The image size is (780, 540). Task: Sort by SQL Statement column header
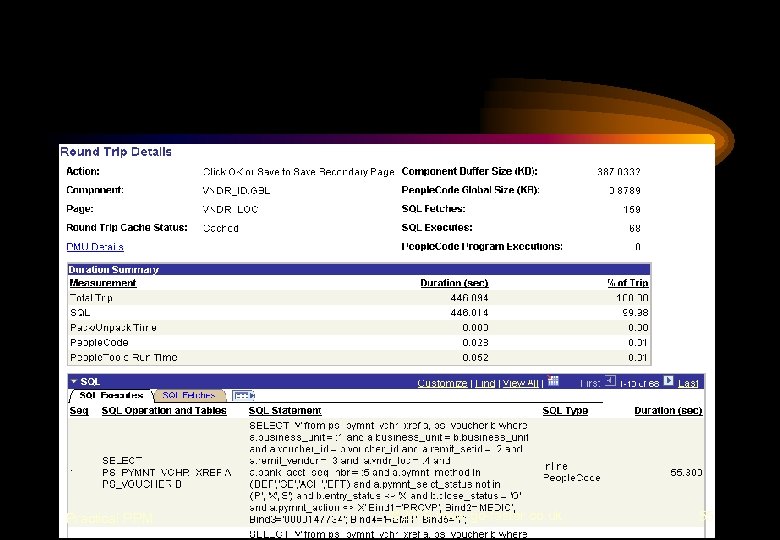coord(285,411)
